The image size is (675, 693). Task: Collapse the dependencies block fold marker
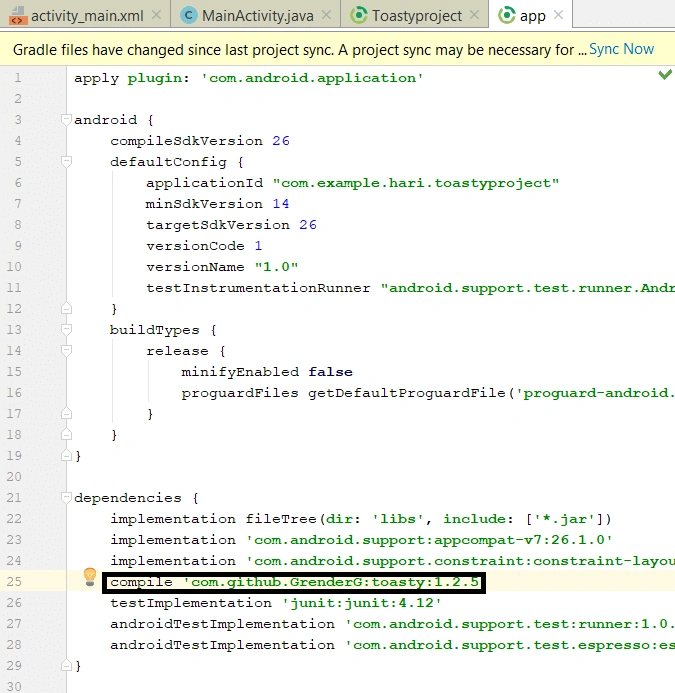[66, 498]
